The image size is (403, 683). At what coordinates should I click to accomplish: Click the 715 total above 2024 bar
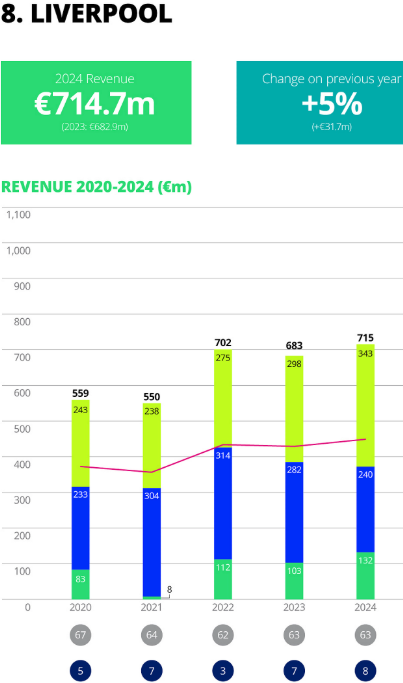tap(365, 338)
